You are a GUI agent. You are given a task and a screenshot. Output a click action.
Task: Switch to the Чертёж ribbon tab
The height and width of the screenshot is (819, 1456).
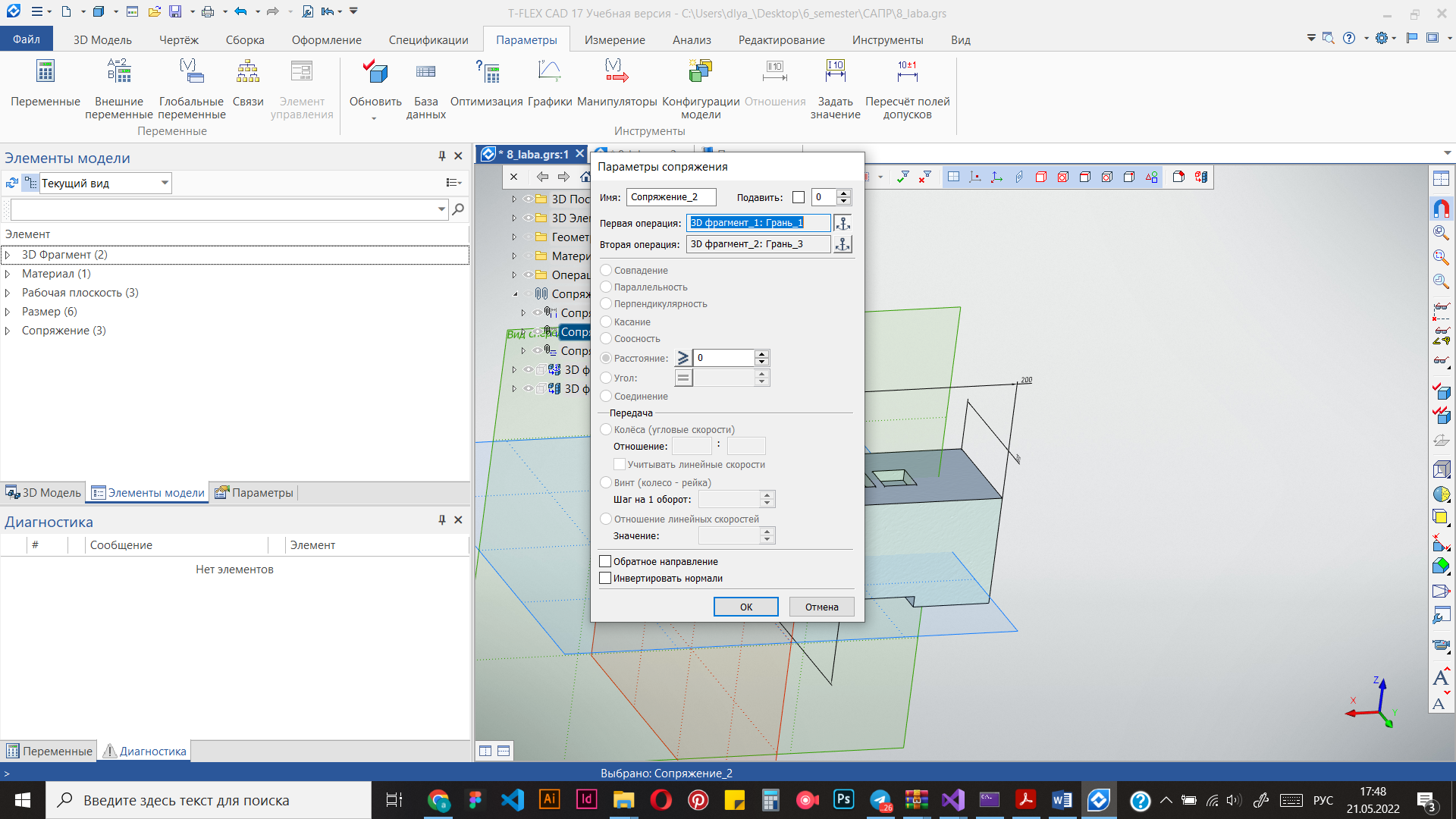pyautogui.click(x=179, y=39)
